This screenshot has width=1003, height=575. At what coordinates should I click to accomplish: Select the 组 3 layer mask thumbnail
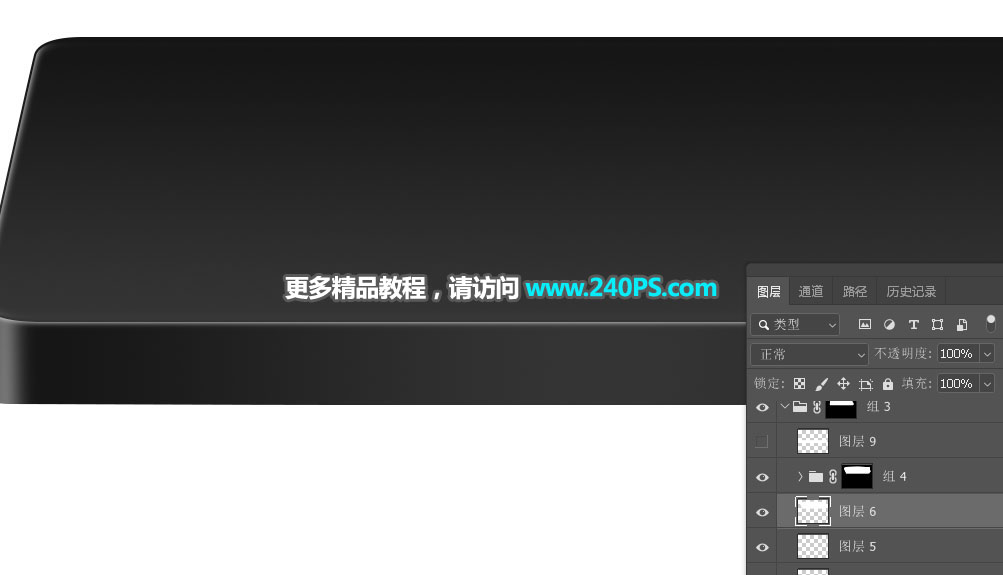pos(841,409)
